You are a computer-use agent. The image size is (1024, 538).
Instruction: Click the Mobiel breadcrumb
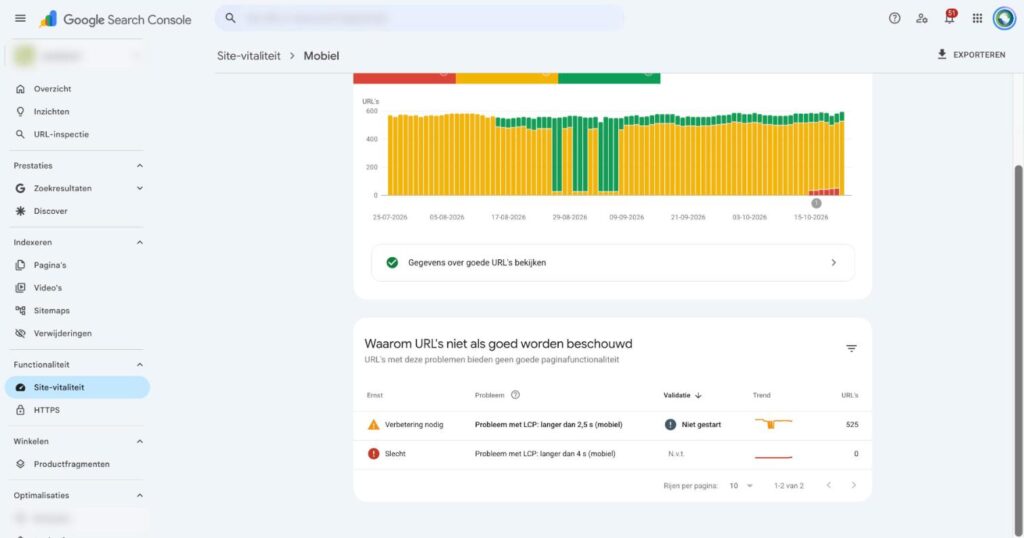[321, 56]
